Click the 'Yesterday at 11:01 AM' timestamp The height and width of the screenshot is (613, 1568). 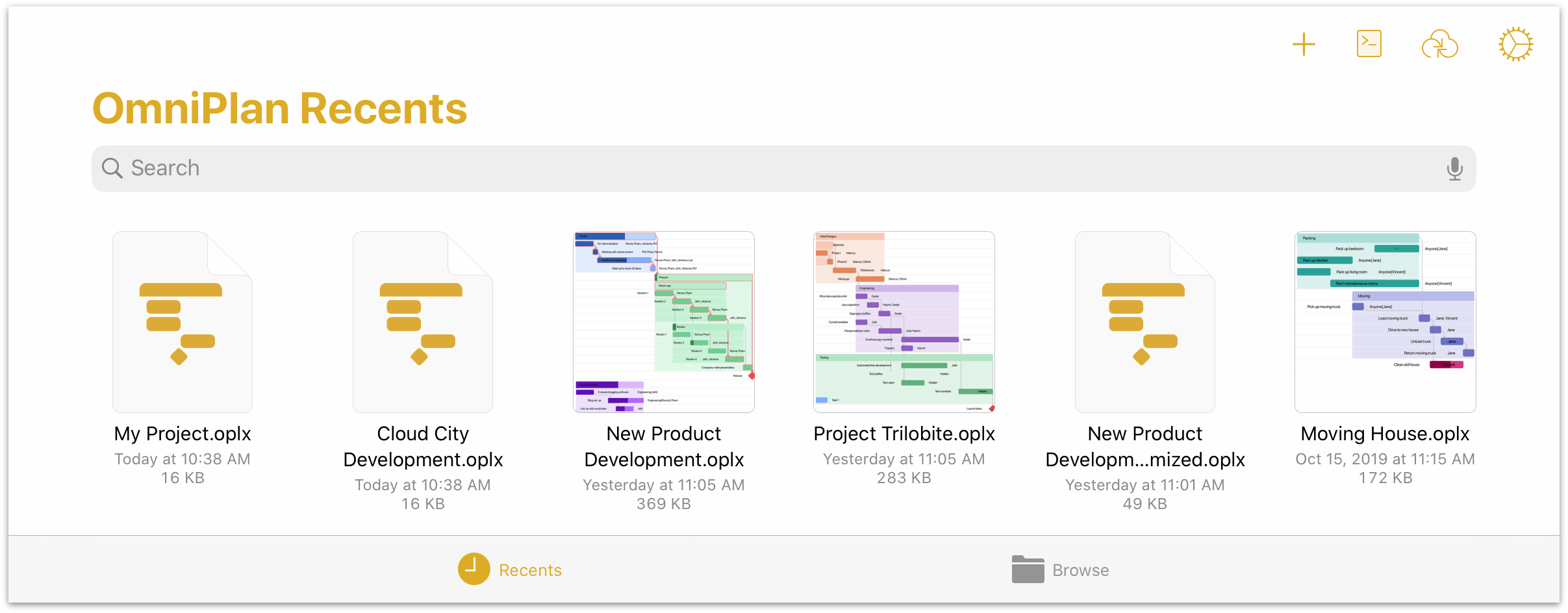click(1145, 485)
